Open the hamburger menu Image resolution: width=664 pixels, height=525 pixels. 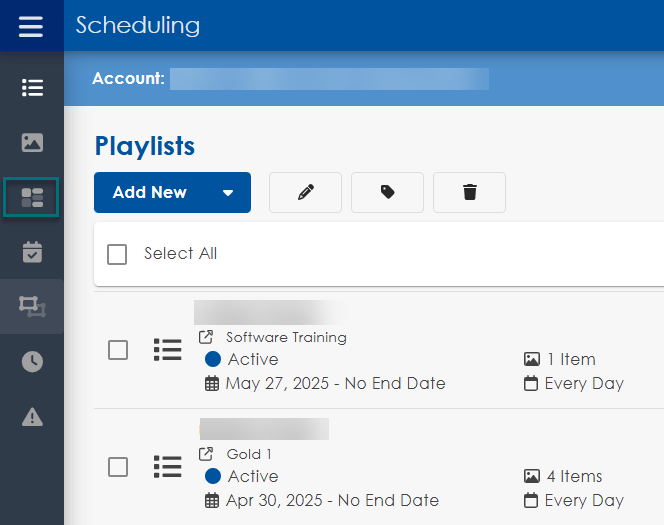click(31, 26)
